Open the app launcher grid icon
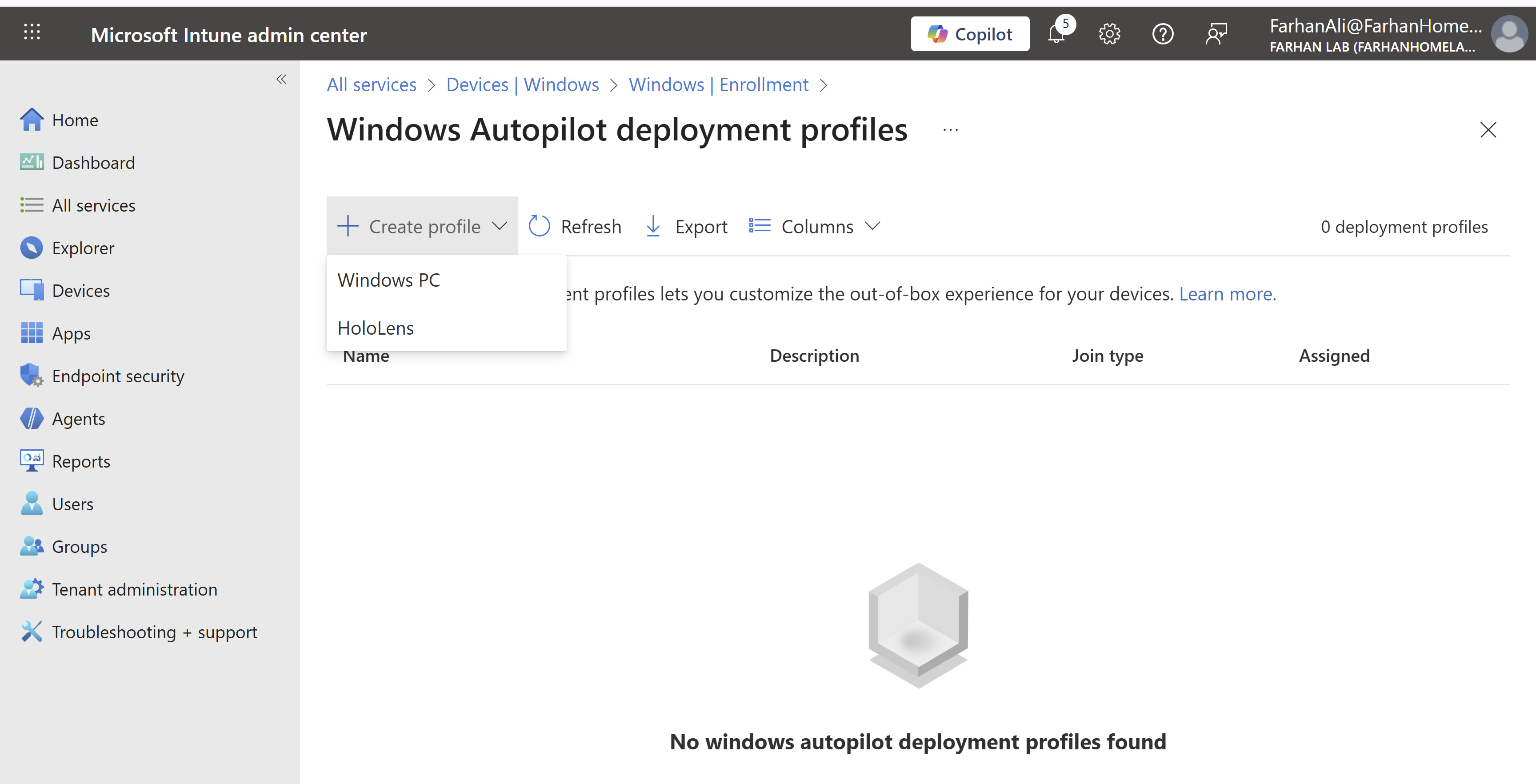This screenshot has width=1536, height=784. pyautogui.click(x=32, y=32)
